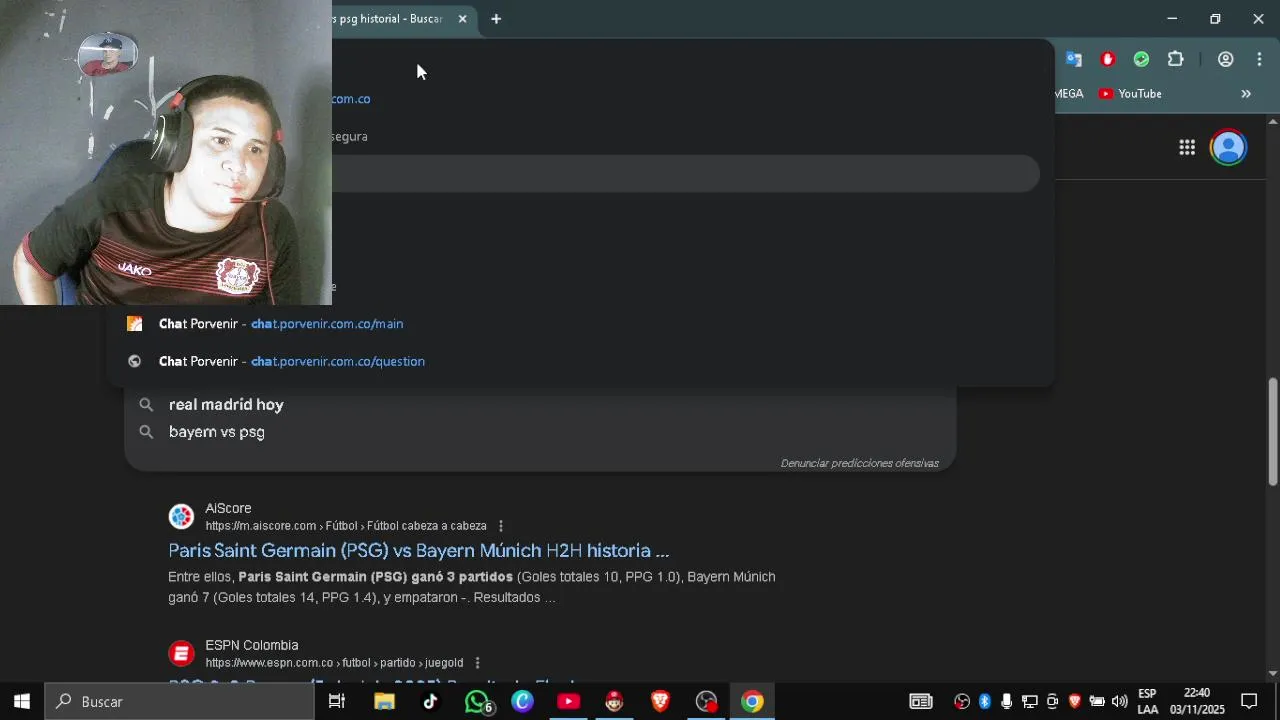Viewport: 1280px width, 720px height.
Task: Click the ESPN Colombia site favicon
Action: (181, 654)
